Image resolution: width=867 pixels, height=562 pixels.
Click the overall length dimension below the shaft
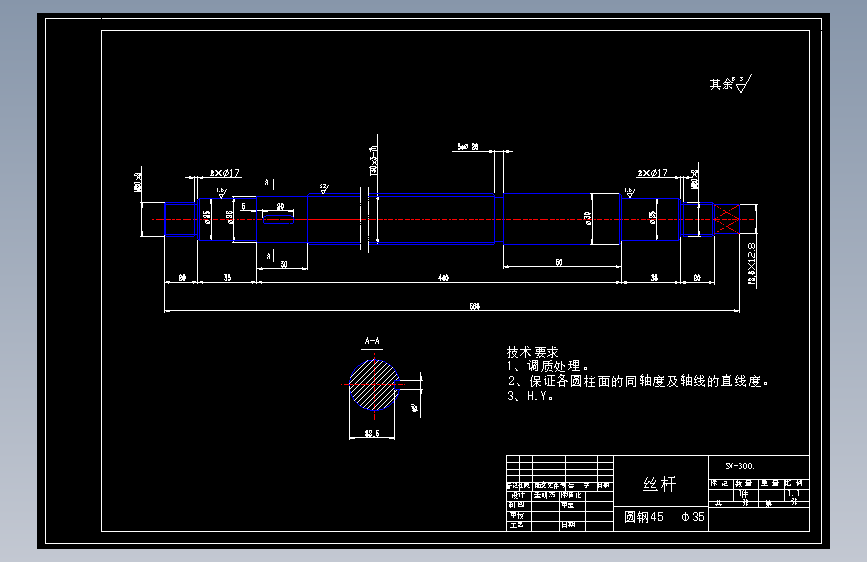pos(474,306)
